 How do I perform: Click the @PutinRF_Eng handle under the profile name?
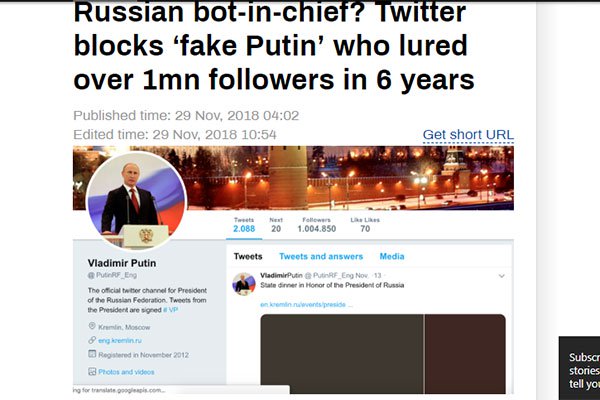pyautogui.click(x=113, y=274)
